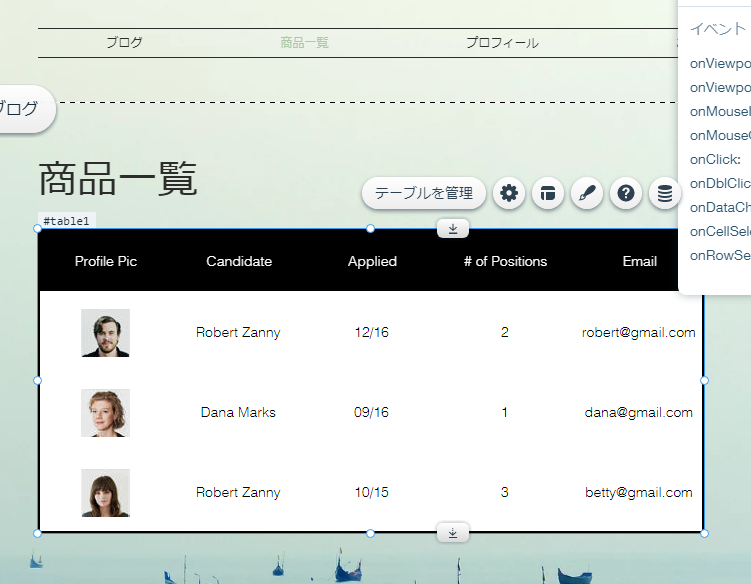Click the top stretch download-arrow handle
The width and height of the screenshot is (751, 584).
[x=453, y=229]
